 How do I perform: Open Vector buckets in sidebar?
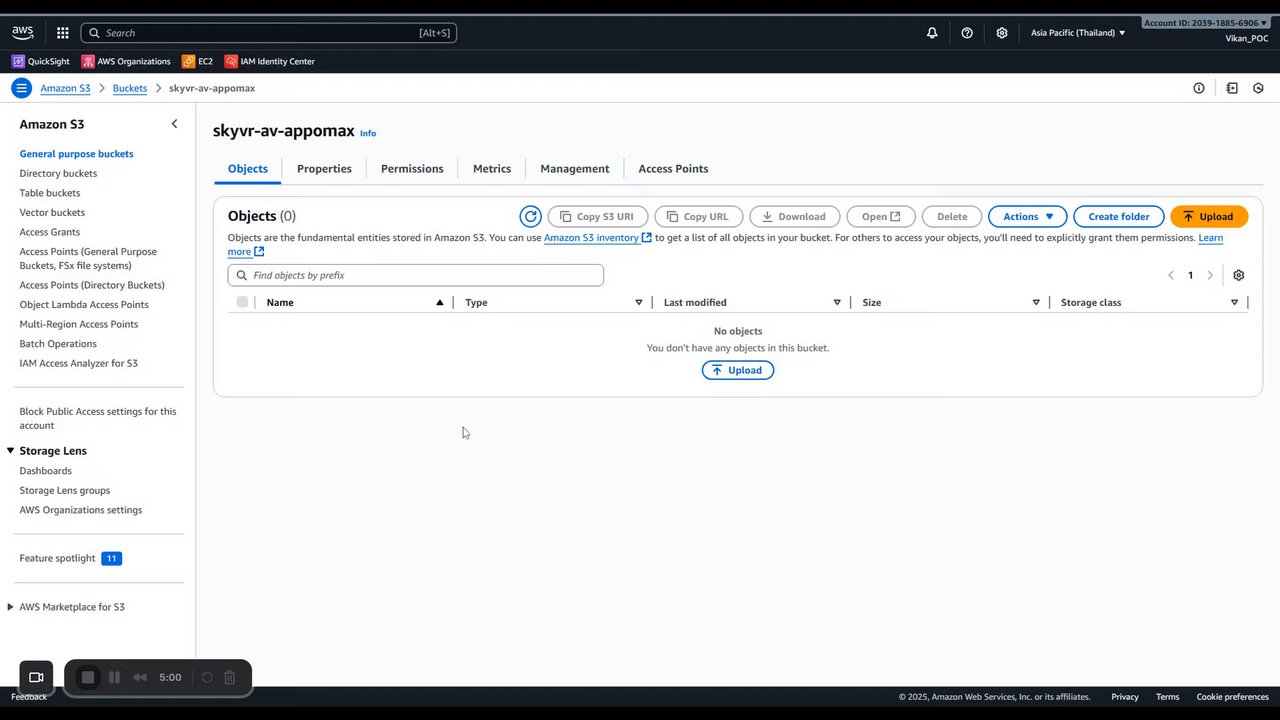tap(52, 212)
